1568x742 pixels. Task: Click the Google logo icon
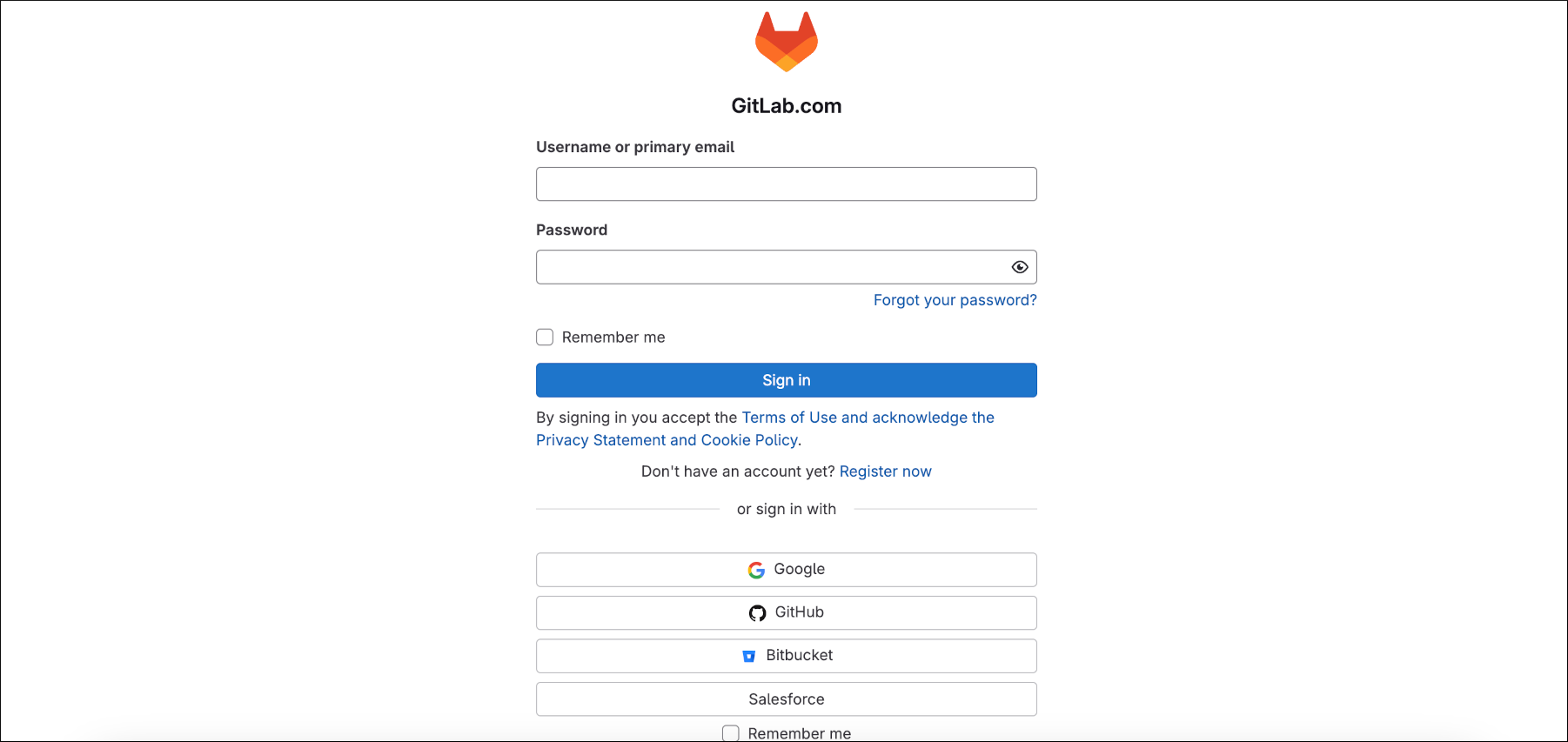(x=756, y=570)
